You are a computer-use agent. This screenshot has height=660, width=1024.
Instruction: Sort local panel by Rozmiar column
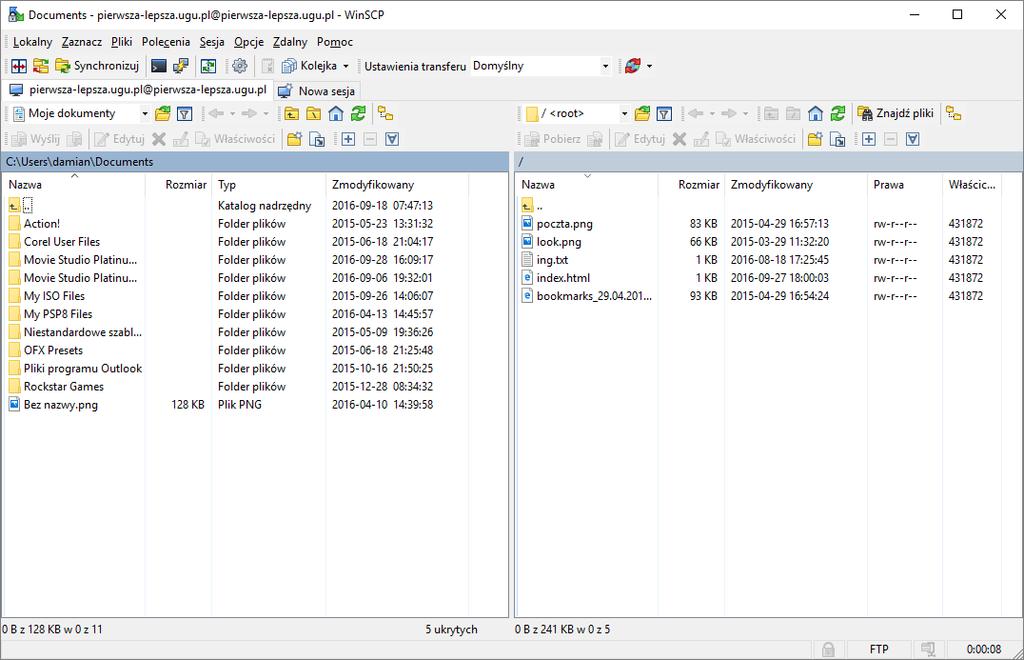(178, 185)
